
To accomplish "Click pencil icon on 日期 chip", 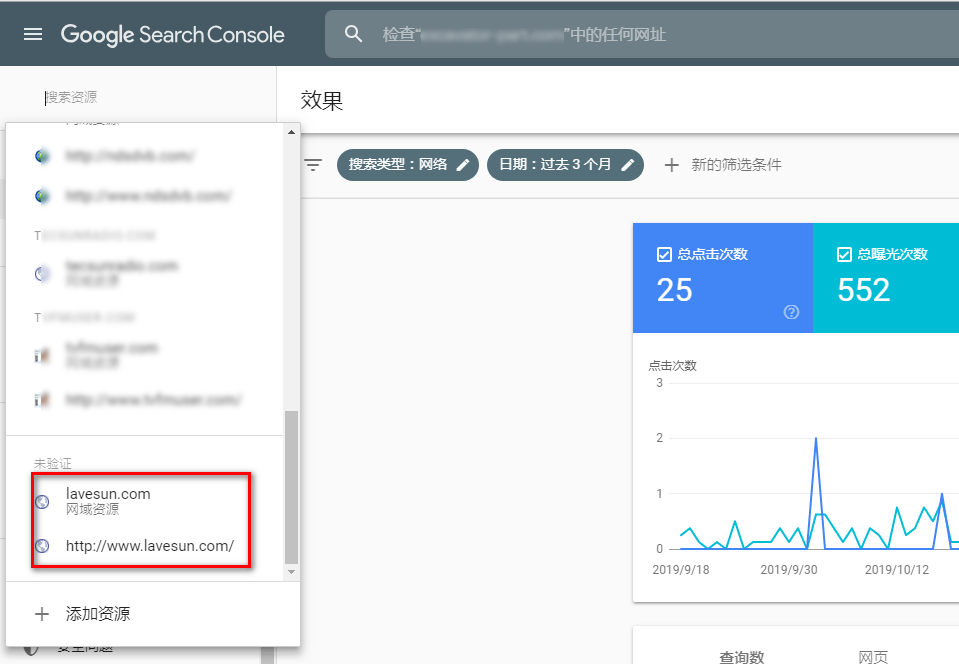I will [628, 164].
